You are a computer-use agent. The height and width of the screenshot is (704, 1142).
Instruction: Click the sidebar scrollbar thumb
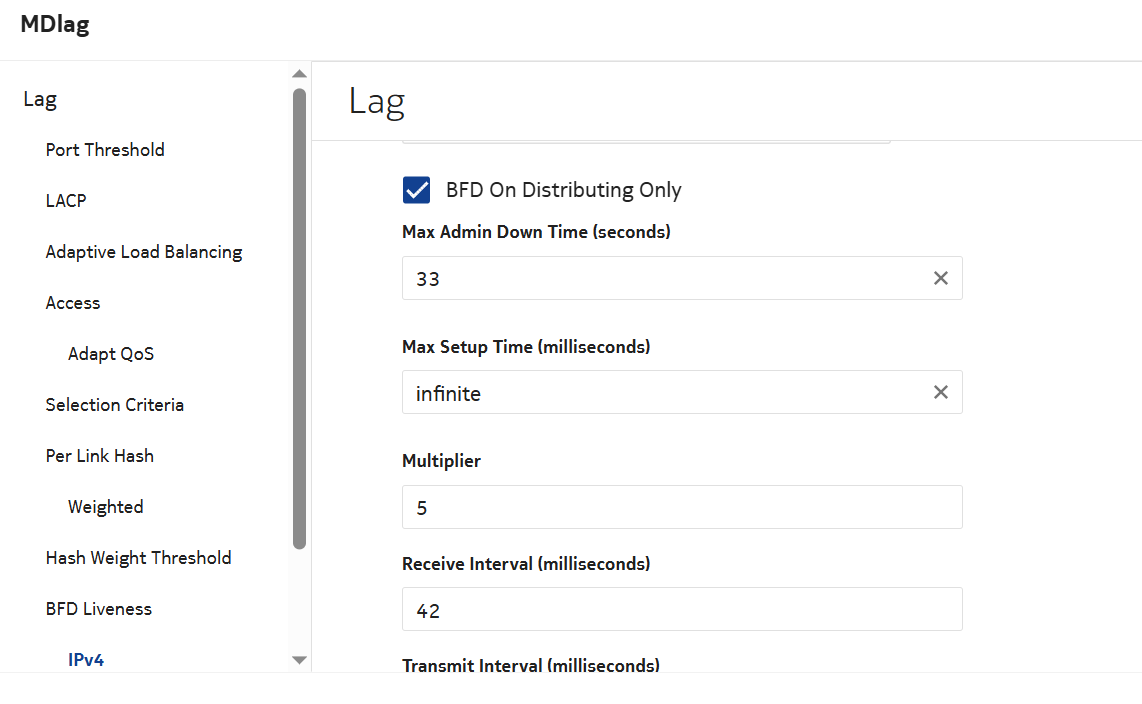pyautogui.click(x=299, y=318)
